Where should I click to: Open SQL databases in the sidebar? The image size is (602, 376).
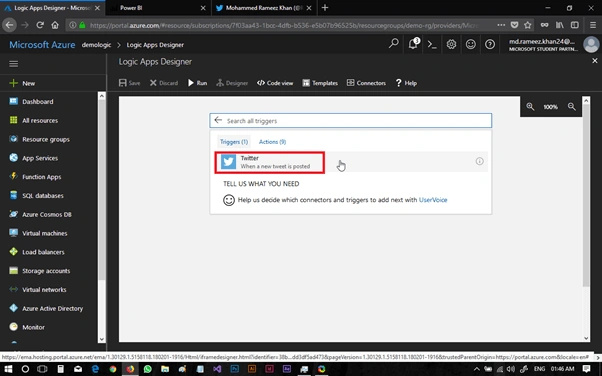(36, 195)
